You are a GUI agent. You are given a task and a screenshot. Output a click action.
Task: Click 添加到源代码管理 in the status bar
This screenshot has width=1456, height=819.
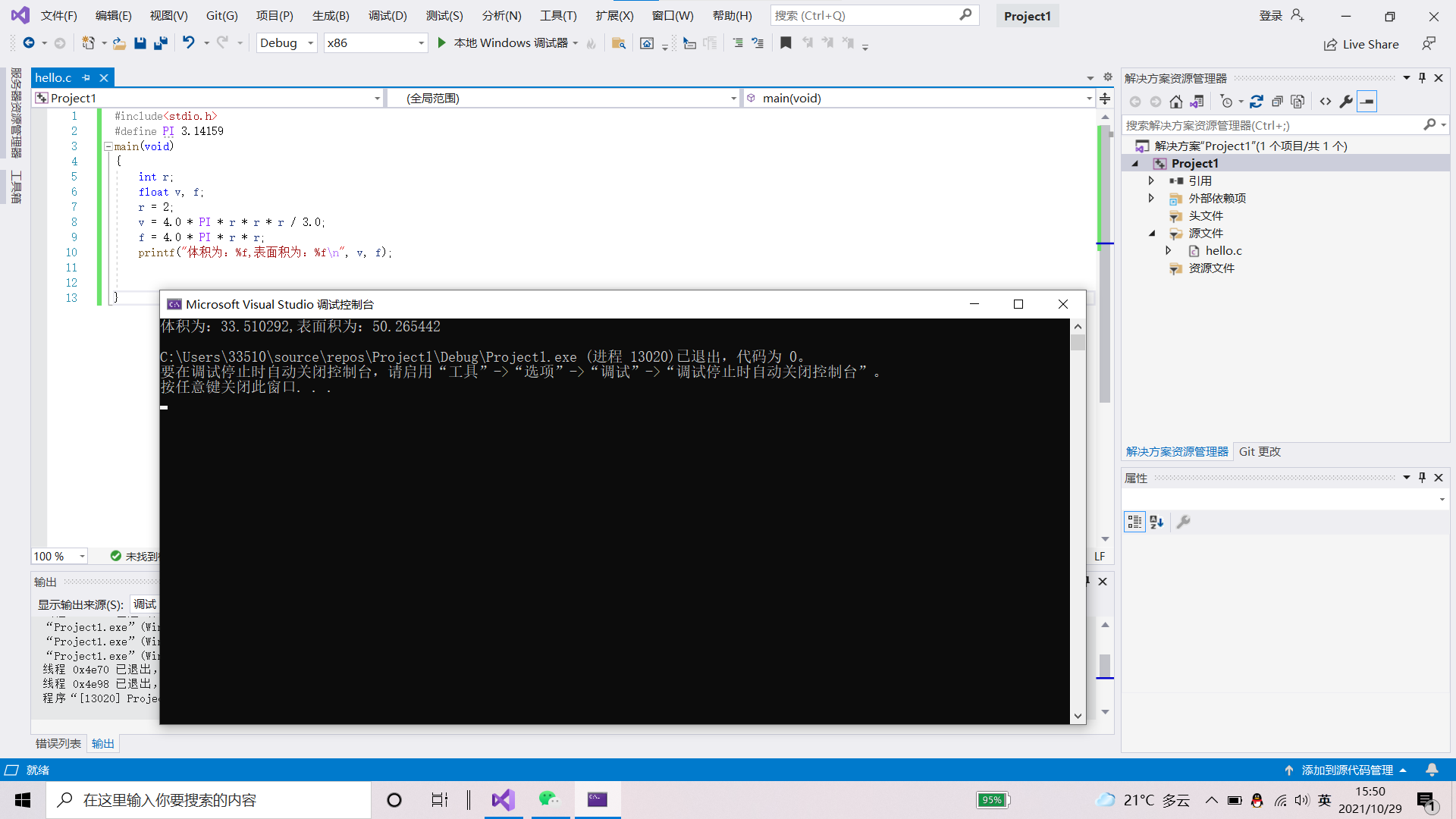(1347, 770)
